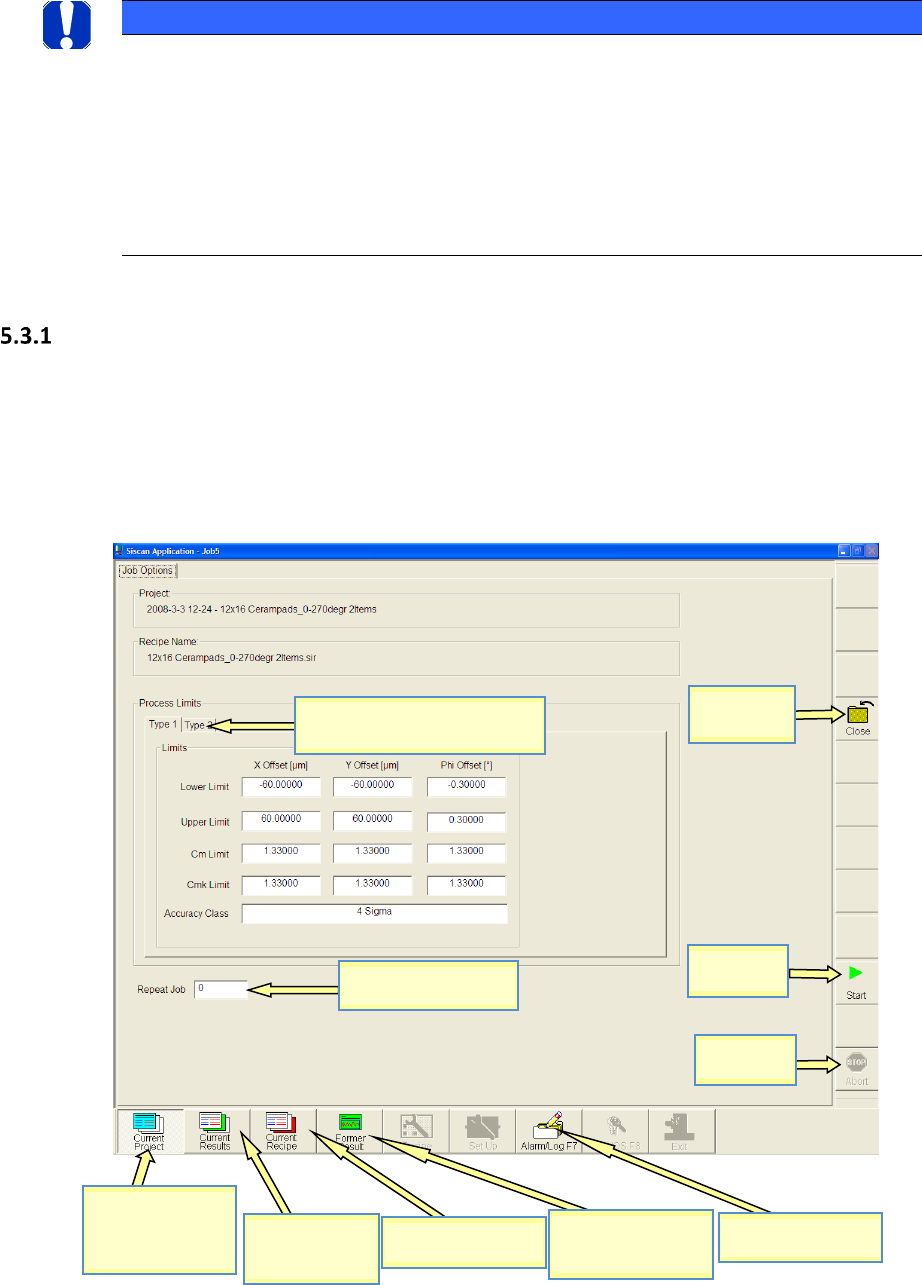Click the Close icon in right sidebar
This screenshot has height=1285, width=922.
click(857, 718)
